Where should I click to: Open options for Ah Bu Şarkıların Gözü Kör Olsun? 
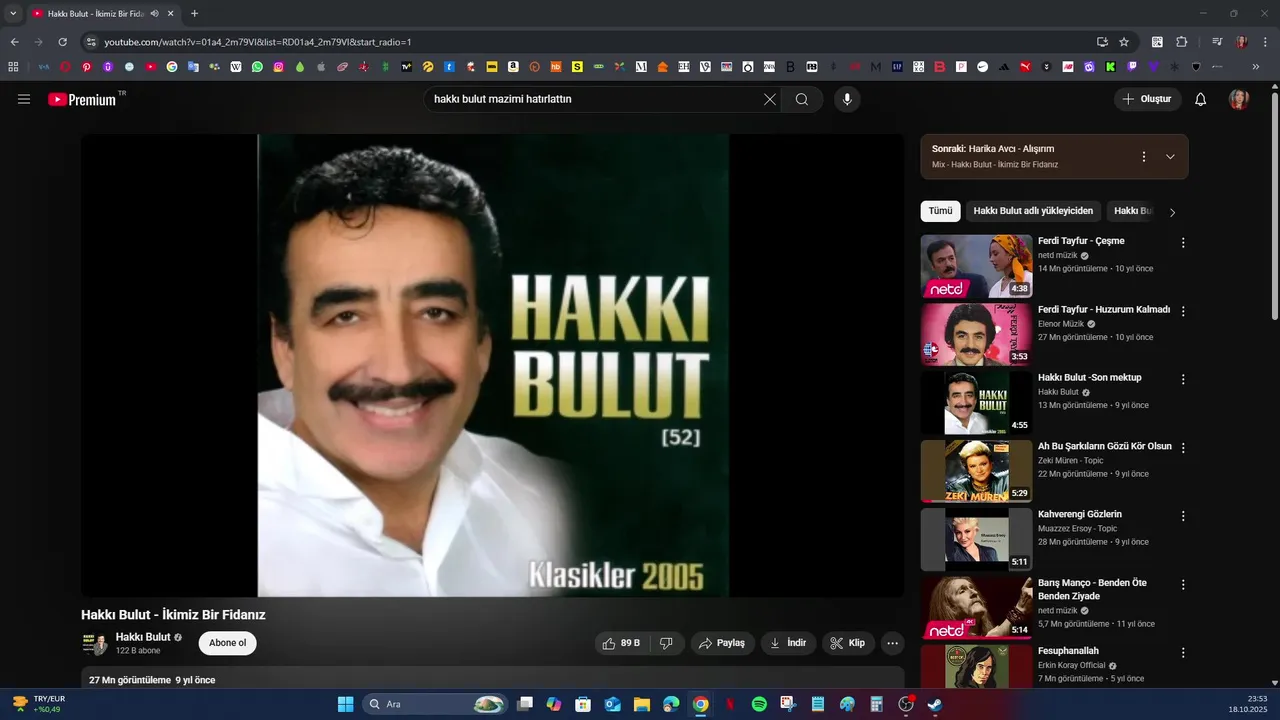pyautogui.click(x=1183, y=448)
